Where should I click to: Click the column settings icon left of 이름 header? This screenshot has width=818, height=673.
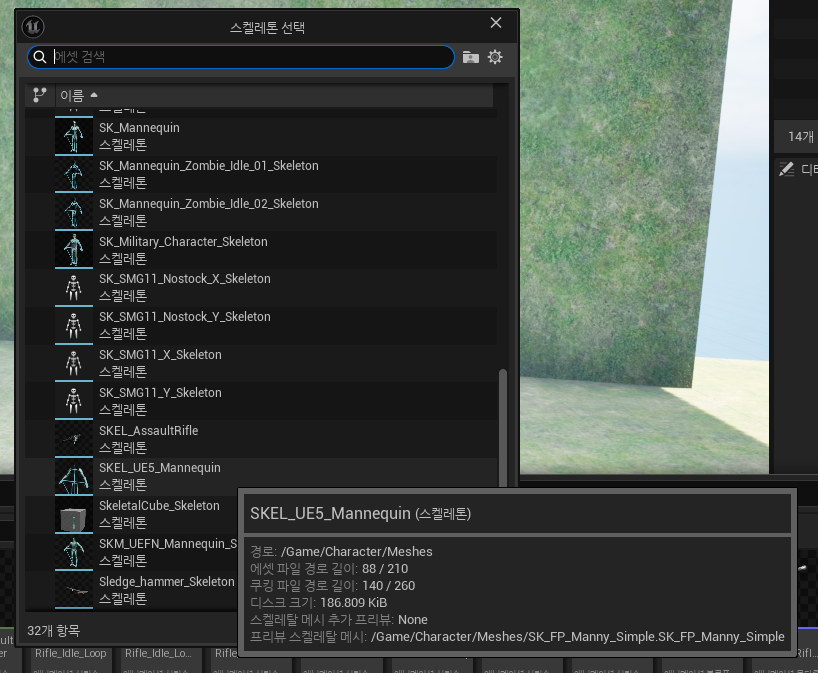pos(39,94)
